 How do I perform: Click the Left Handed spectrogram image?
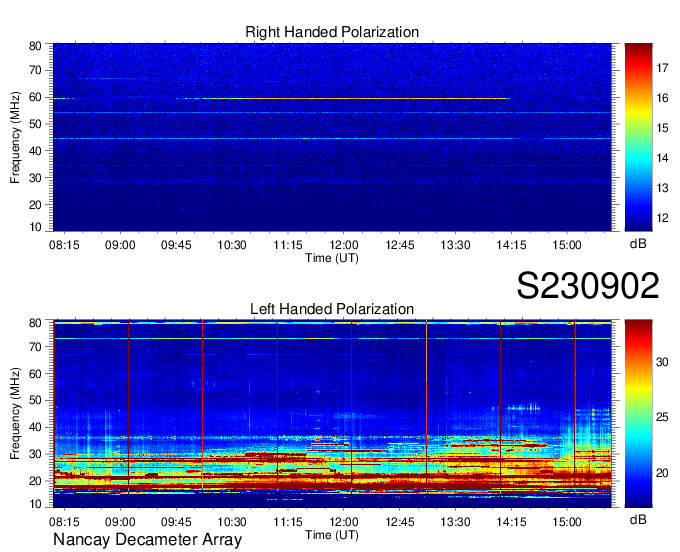[332, 414]
